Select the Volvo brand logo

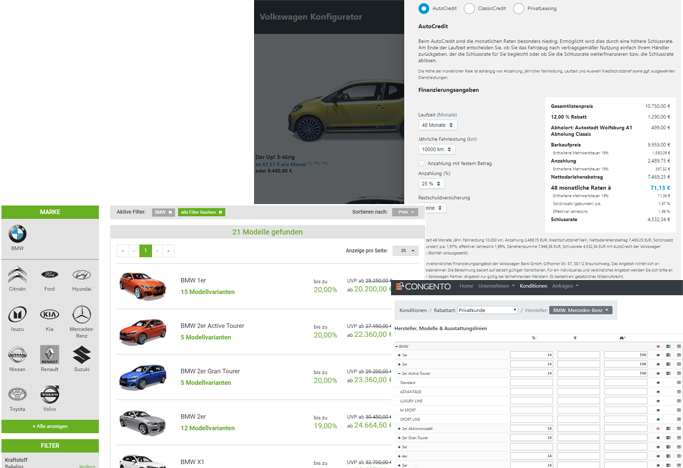tap(50, 394)
